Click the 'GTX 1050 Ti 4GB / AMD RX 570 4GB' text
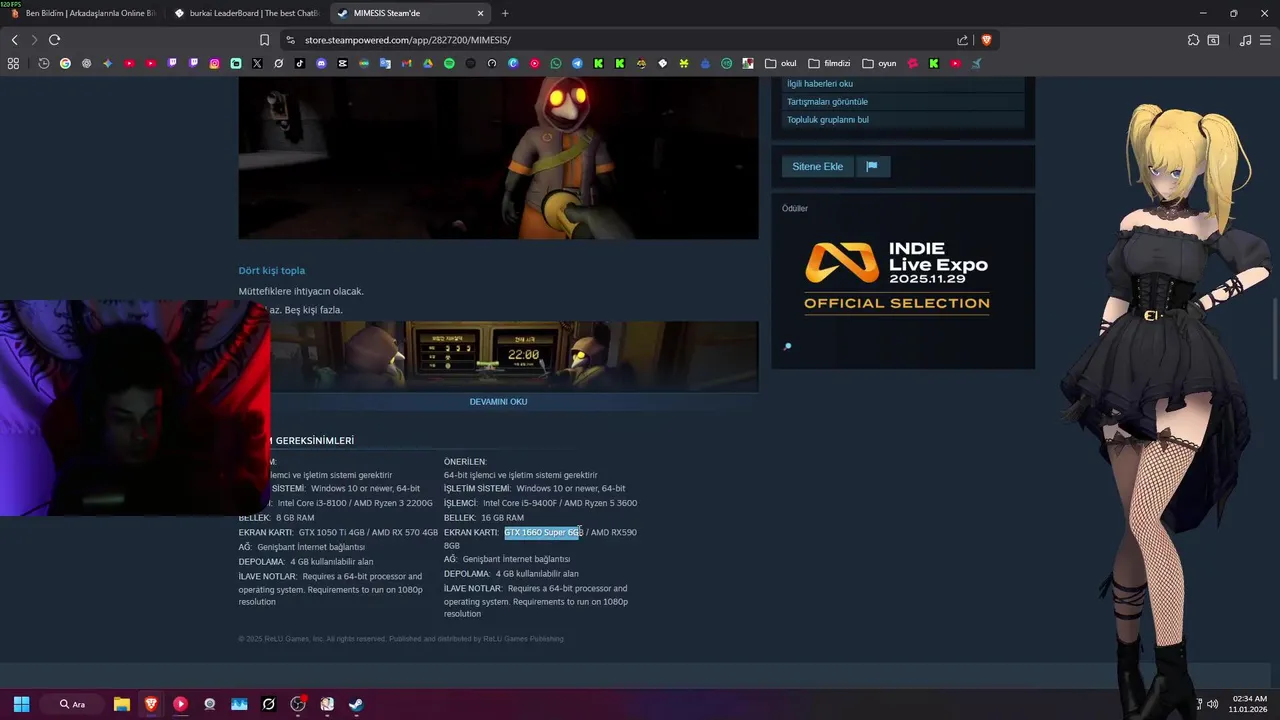Viewport: 1280px width, 720px height. (368, 533)
